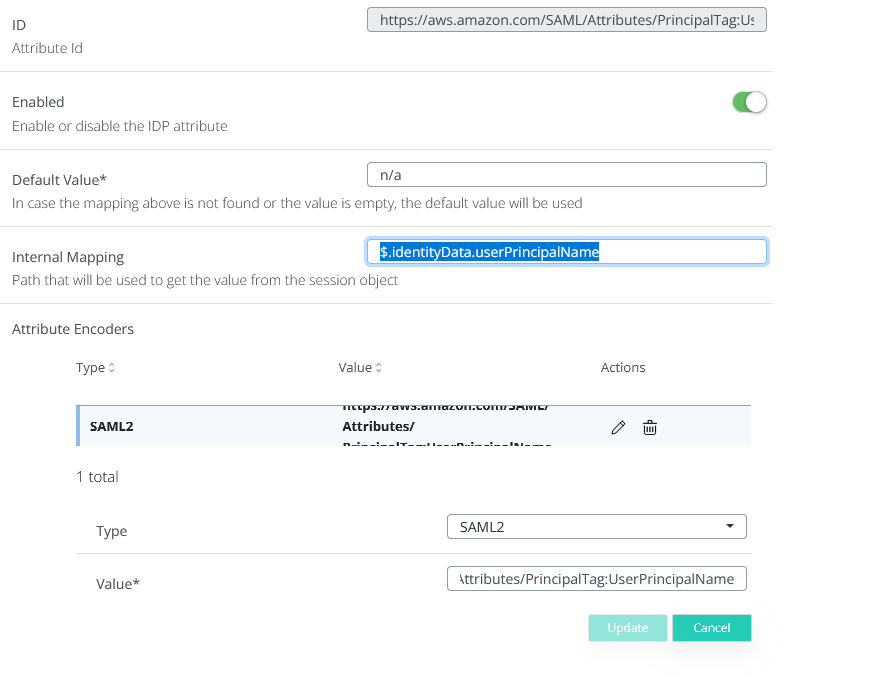Click the sort arrows beside Value header

pos(378,368)
